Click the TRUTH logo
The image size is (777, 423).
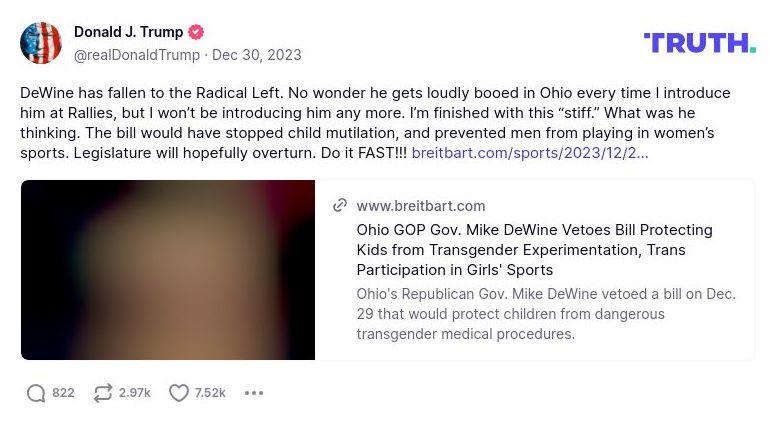(699, 43)
